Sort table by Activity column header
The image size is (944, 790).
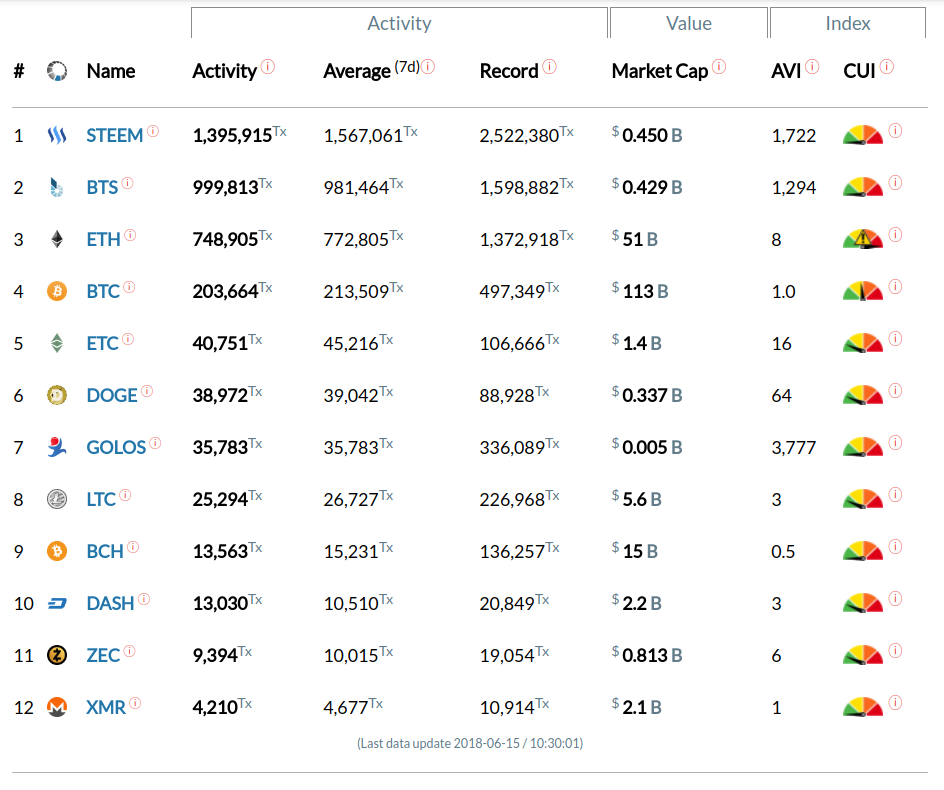(225, 71)
